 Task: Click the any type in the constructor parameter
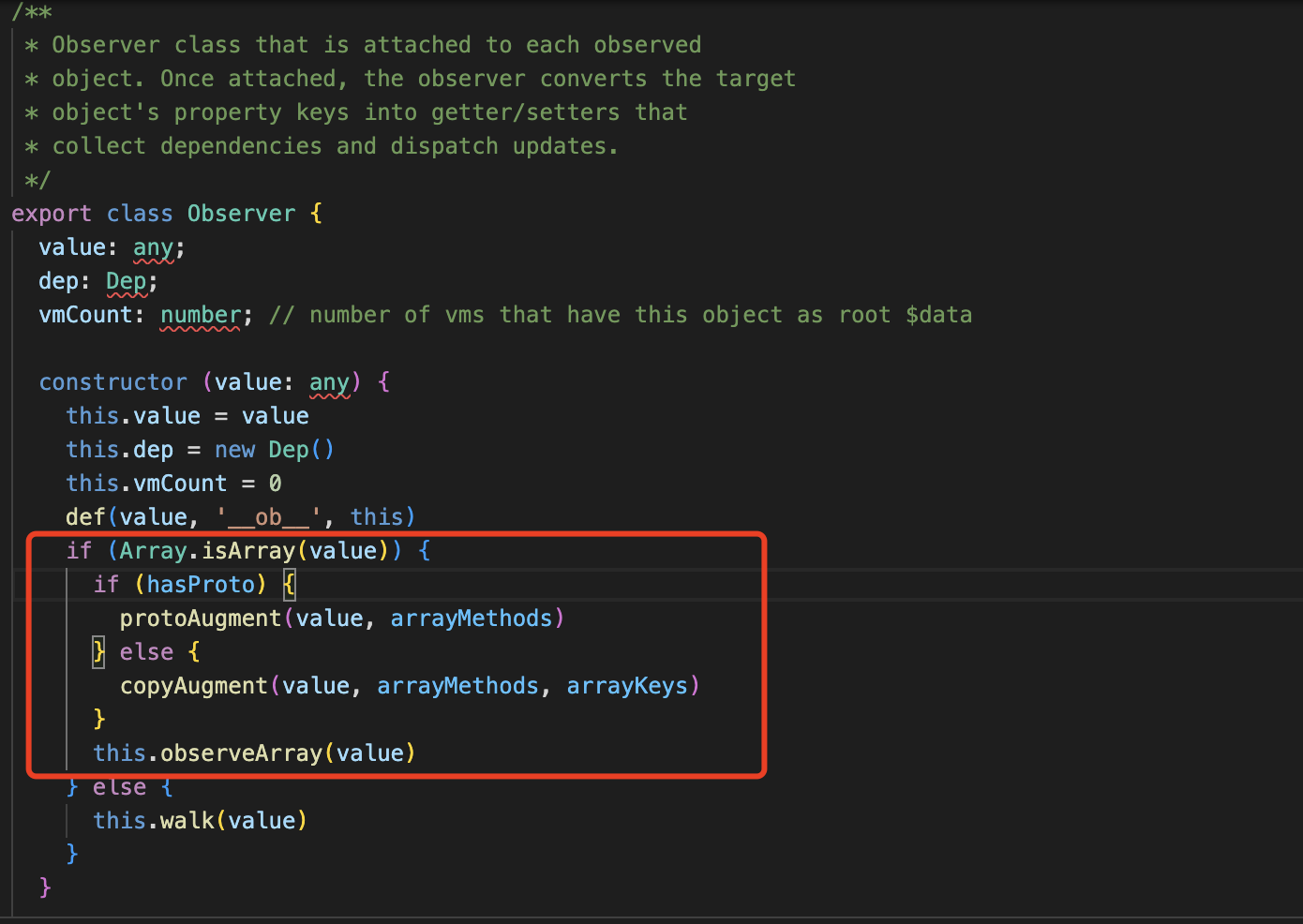click(329, 382)
